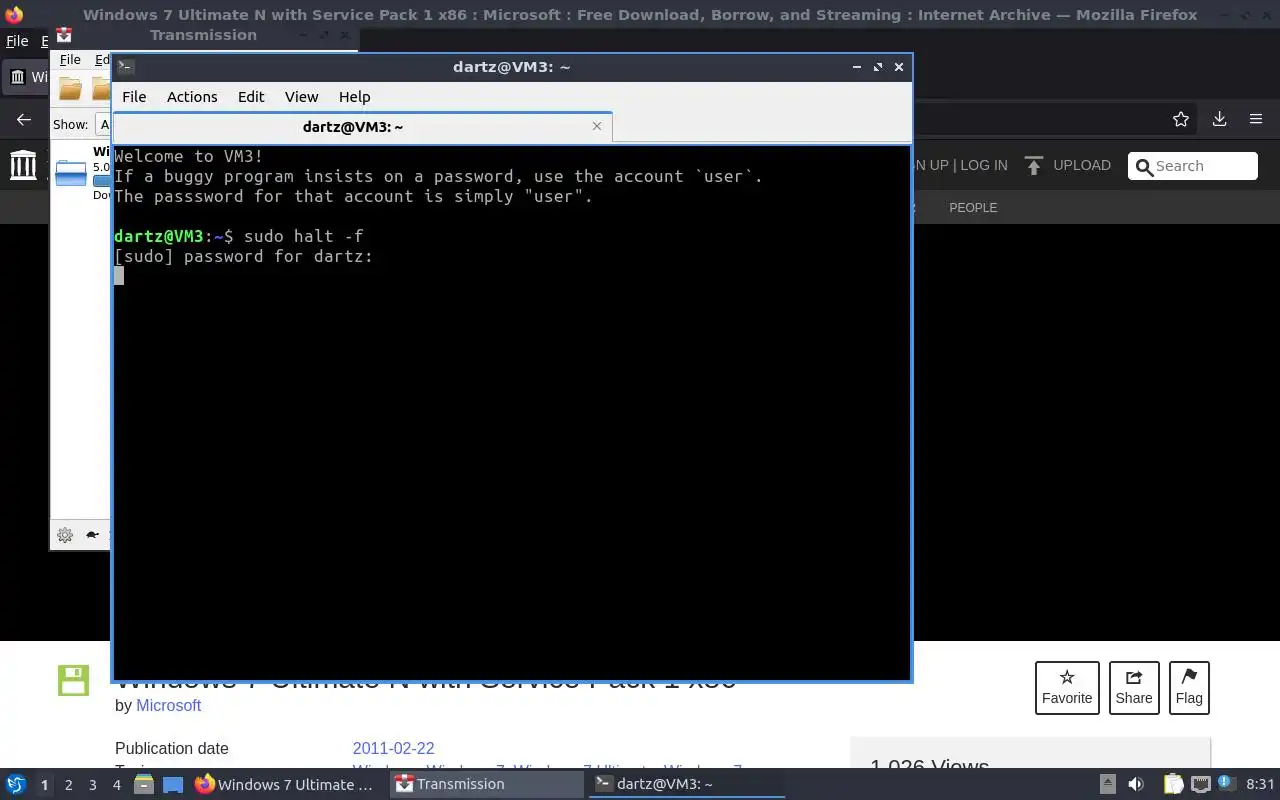This screenshot has height=800, width=1280.
Task: Switch to workspace 3
Action: 93,785
